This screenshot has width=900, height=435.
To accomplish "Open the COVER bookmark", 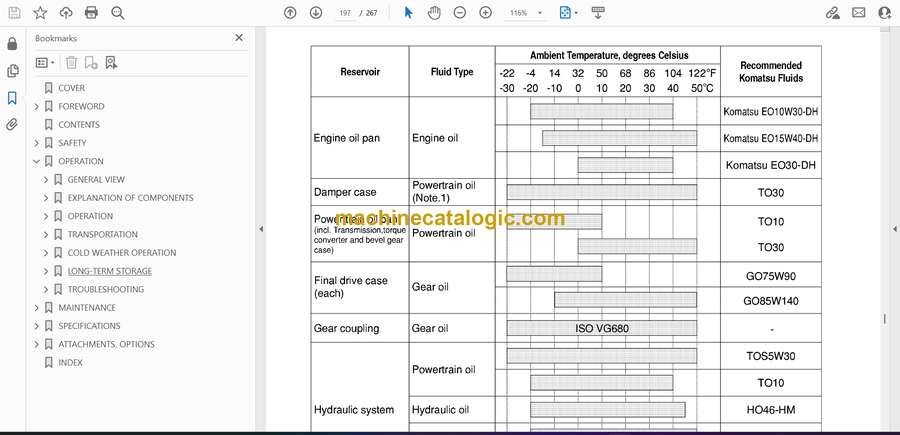I will click(x=71, y=88).
